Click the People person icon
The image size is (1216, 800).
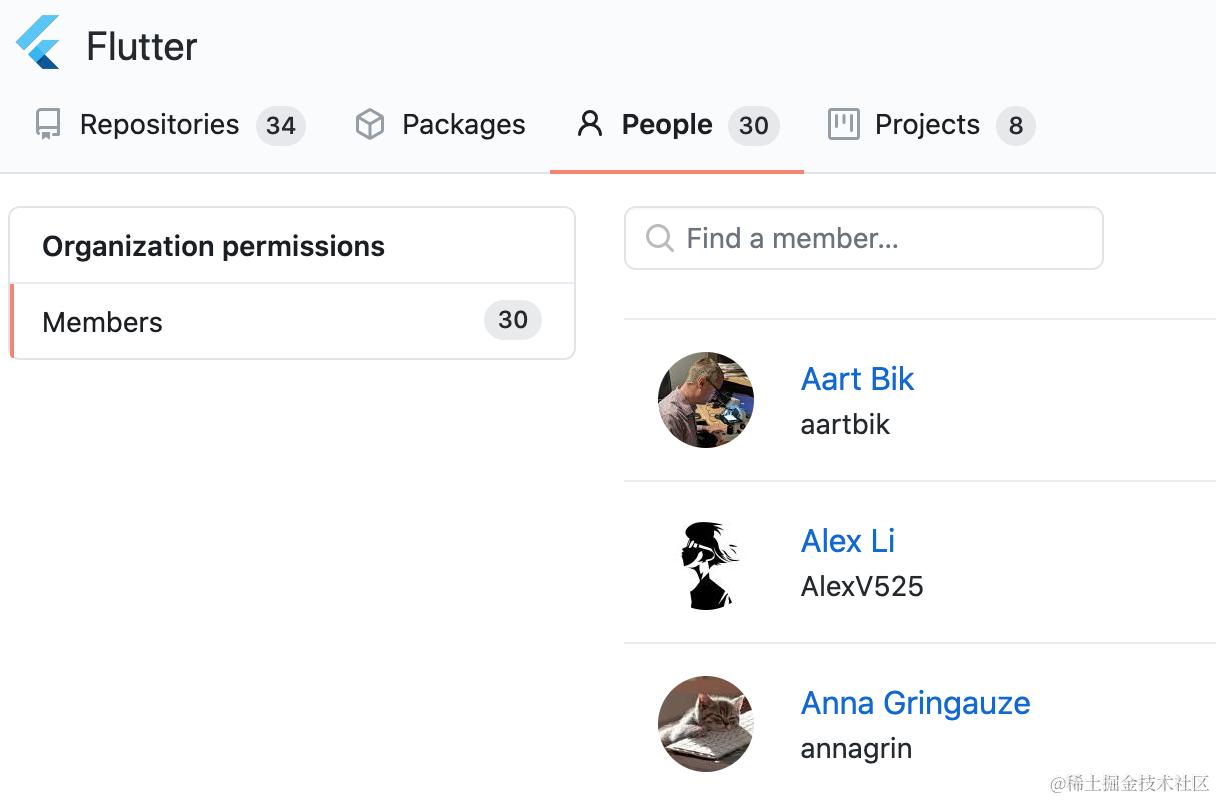point(590,124)
